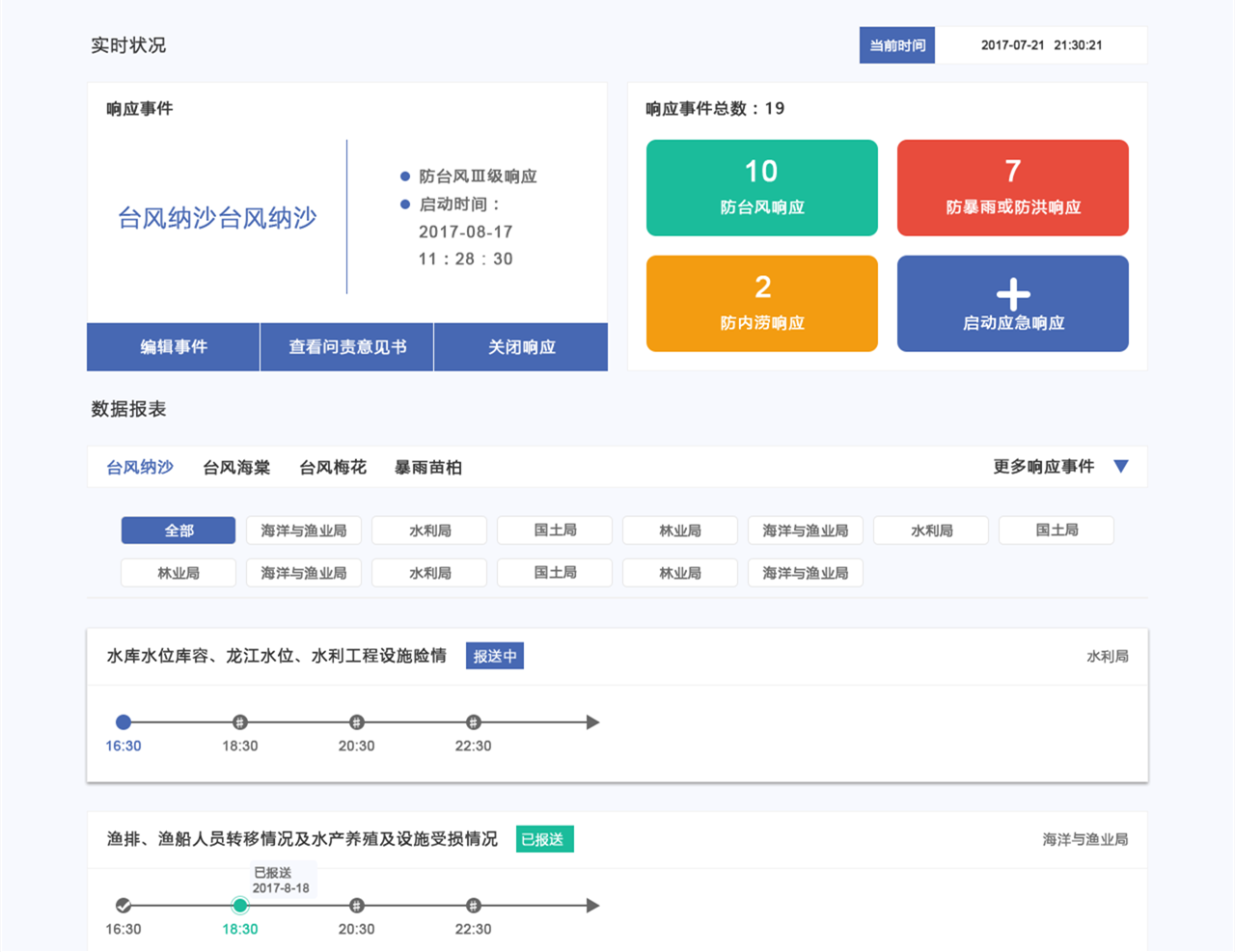Click the 实时状况 heading
Viewport: 1235px width, 952px height.
128,45
